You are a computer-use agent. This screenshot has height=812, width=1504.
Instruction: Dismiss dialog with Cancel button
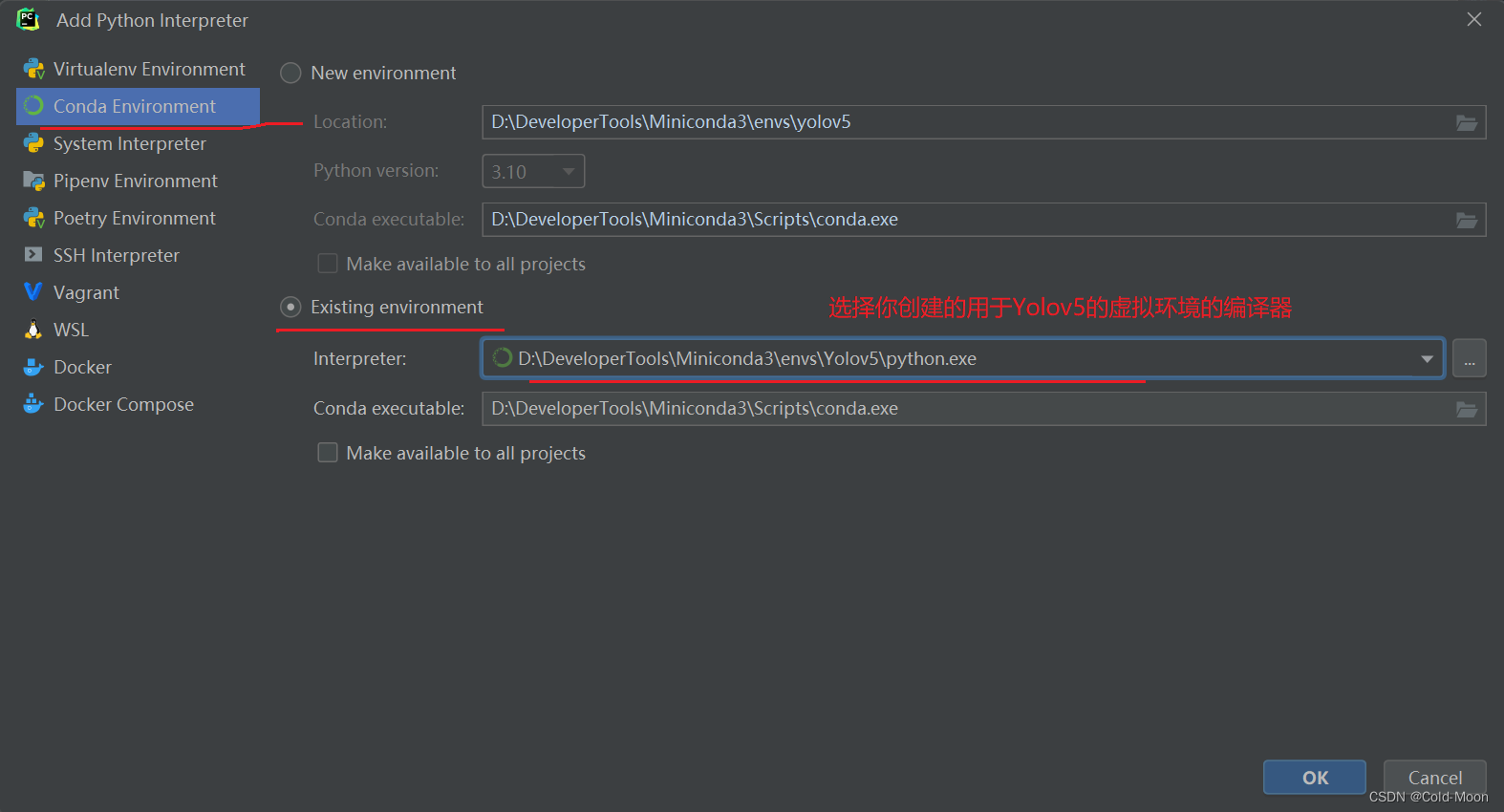coord(1435,778)
